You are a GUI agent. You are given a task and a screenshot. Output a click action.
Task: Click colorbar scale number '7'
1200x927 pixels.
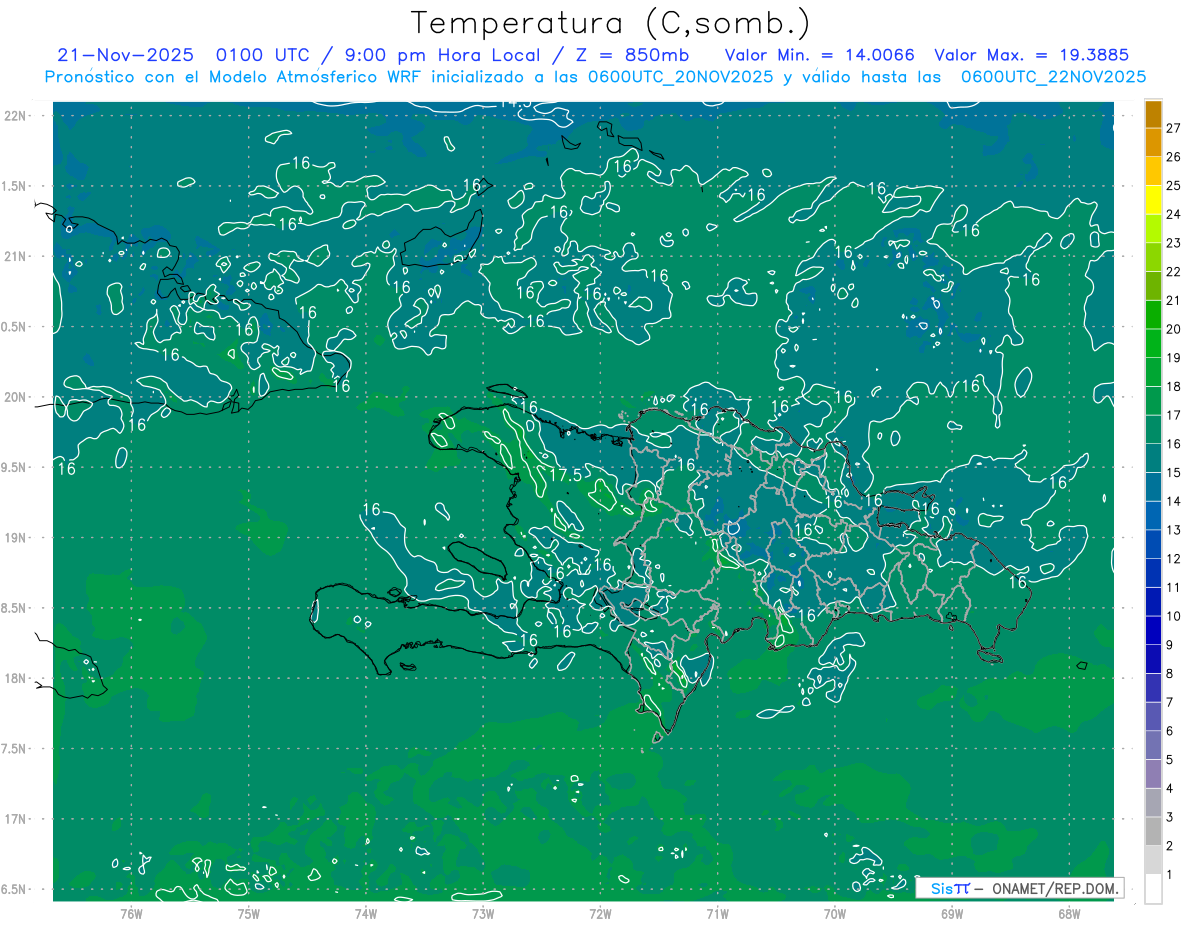(x=1170, y=702)
